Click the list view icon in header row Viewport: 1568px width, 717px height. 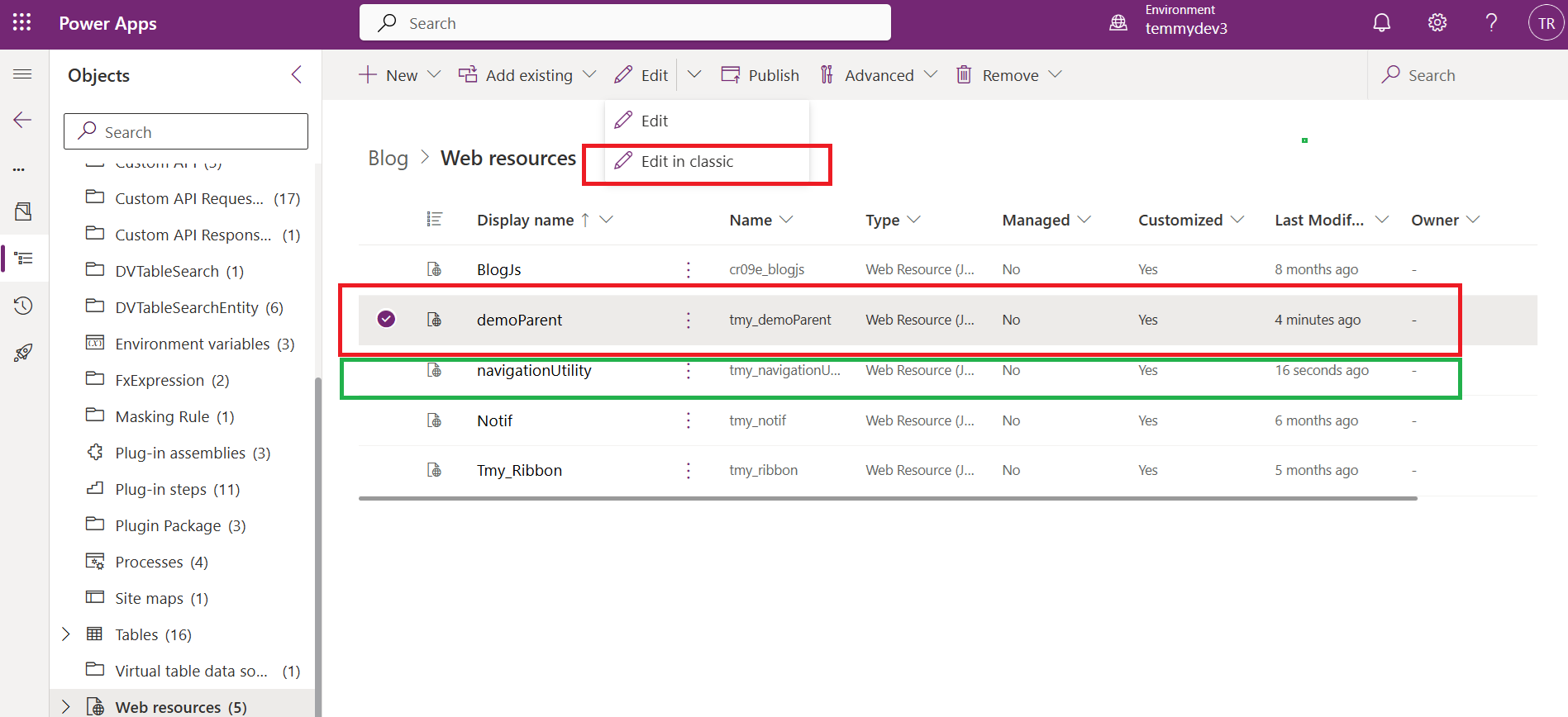(x=434, y=219)
